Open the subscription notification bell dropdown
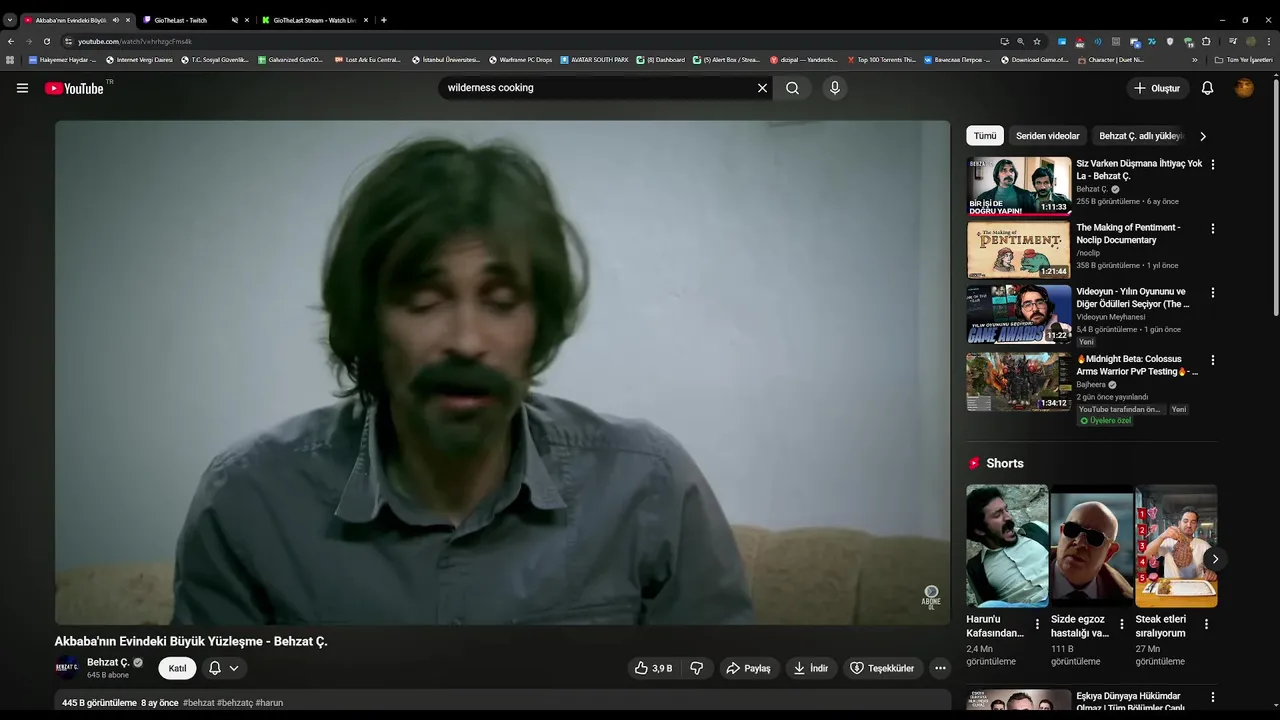The width and height of the screenshot is (1280, 720). [224, 668]
